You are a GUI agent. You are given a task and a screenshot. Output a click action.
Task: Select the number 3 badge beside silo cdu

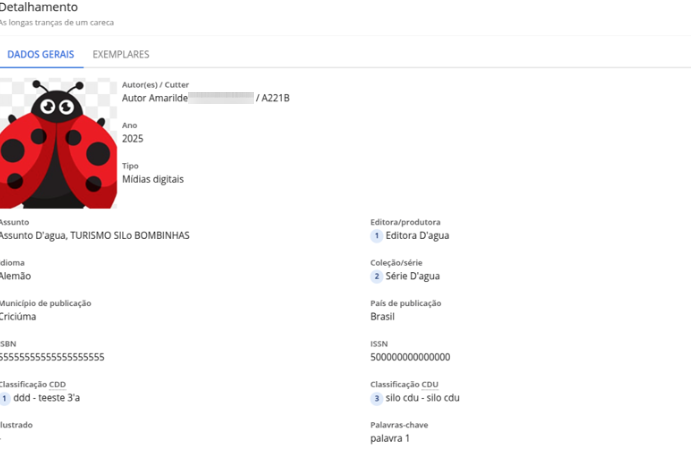(376, 398)
